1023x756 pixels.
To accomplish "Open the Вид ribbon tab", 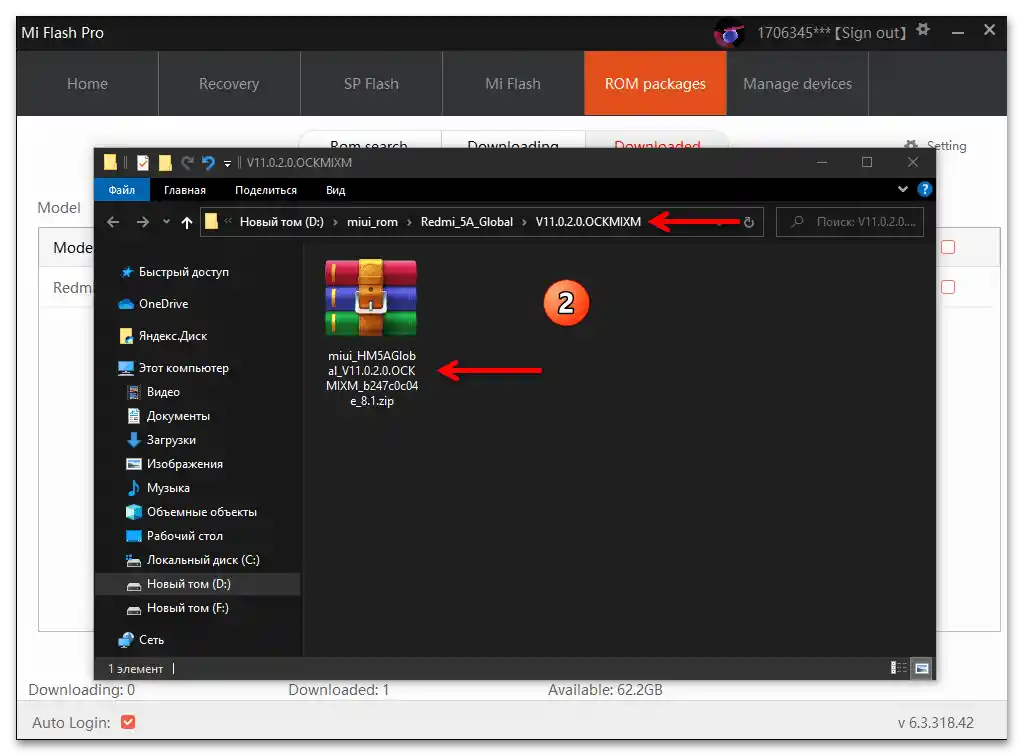I will tap(335, 190).
